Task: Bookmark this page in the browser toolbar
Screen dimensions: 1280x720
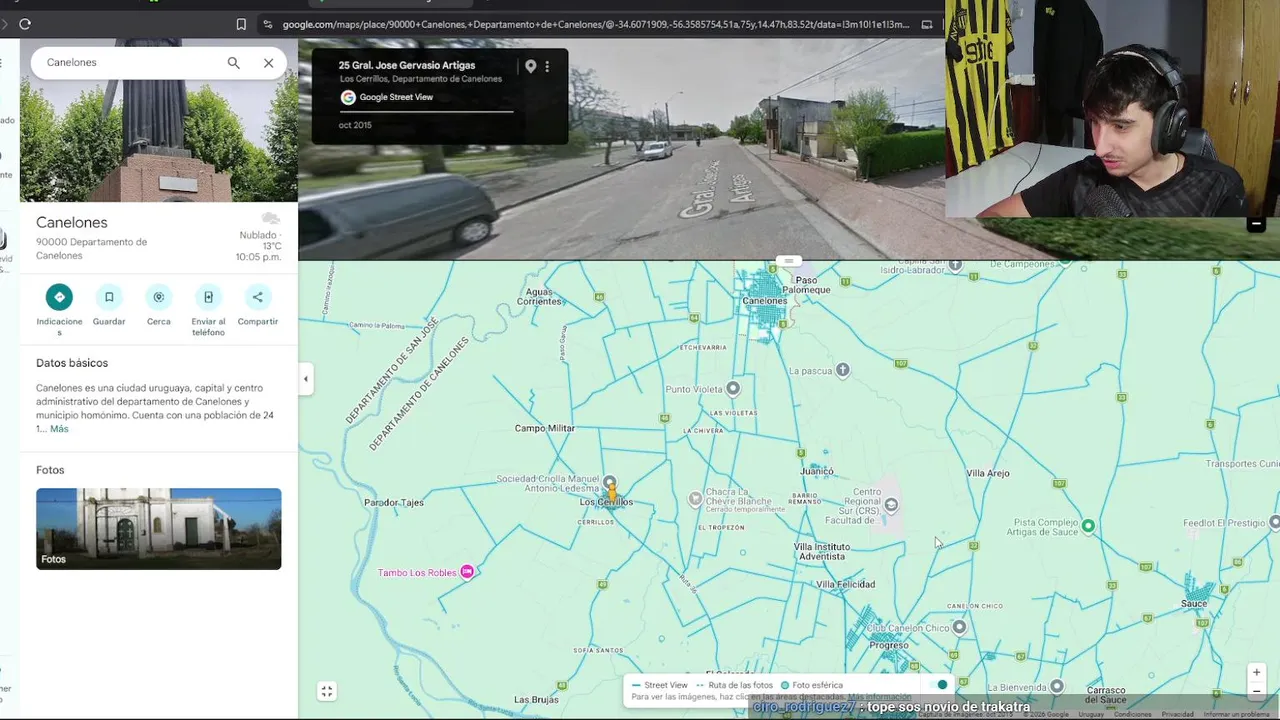Action: pos(241,24)
